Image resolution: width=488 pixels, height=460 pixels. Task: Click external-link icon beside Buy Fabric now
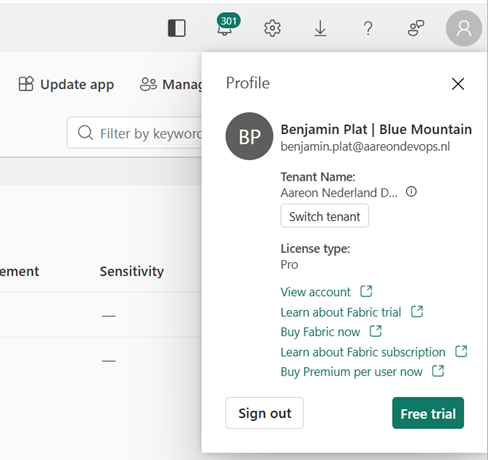tap(376, 331)
